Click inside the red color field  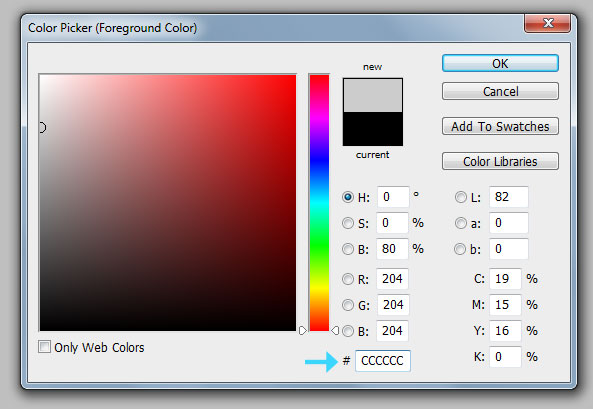click(x=168, y=203)
